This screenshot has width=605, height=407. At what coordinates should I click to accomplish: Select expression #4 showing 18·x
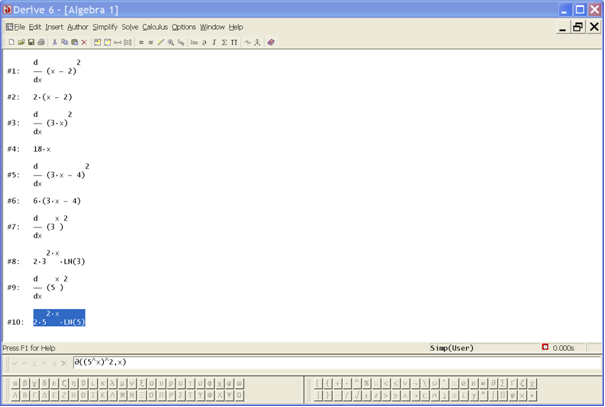pos(42,149)
